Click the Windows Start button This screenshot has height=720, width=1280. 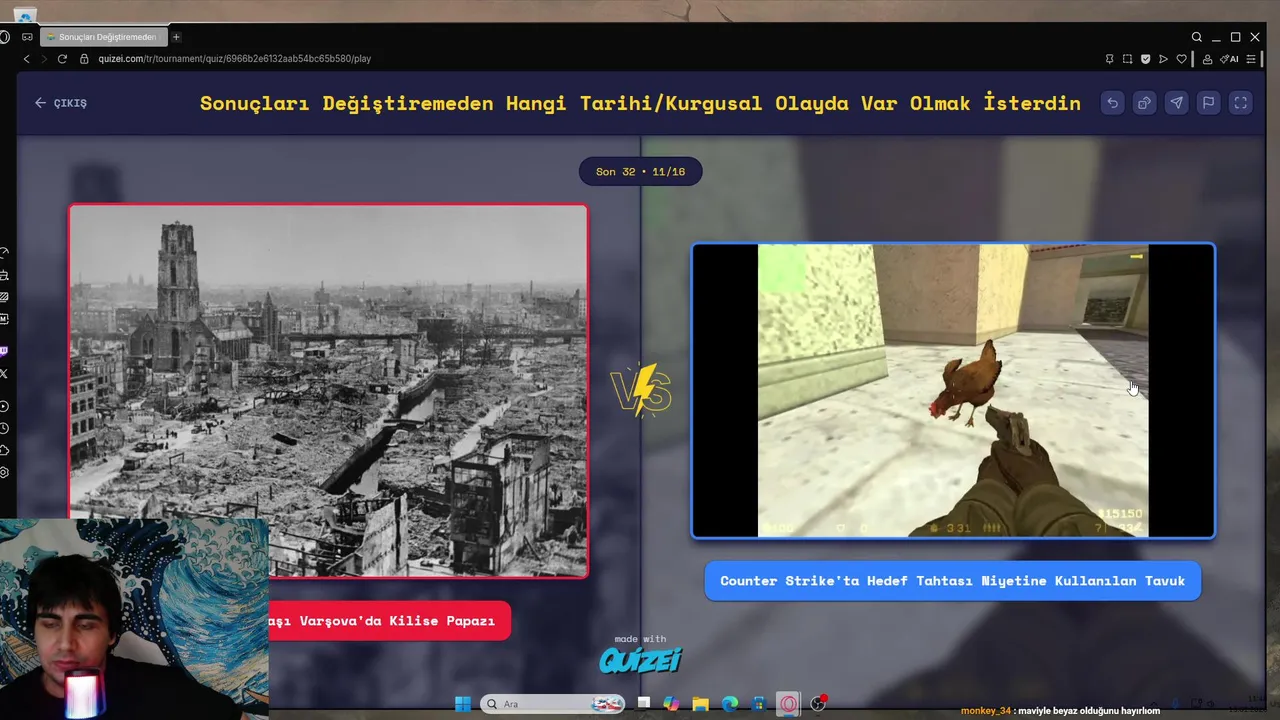point(463,704)
